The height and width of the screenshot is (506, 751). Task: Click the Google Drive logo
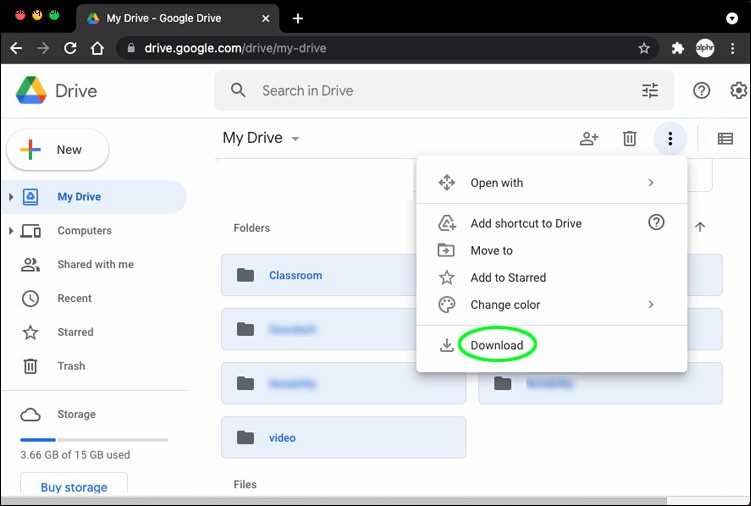[31, 90]
